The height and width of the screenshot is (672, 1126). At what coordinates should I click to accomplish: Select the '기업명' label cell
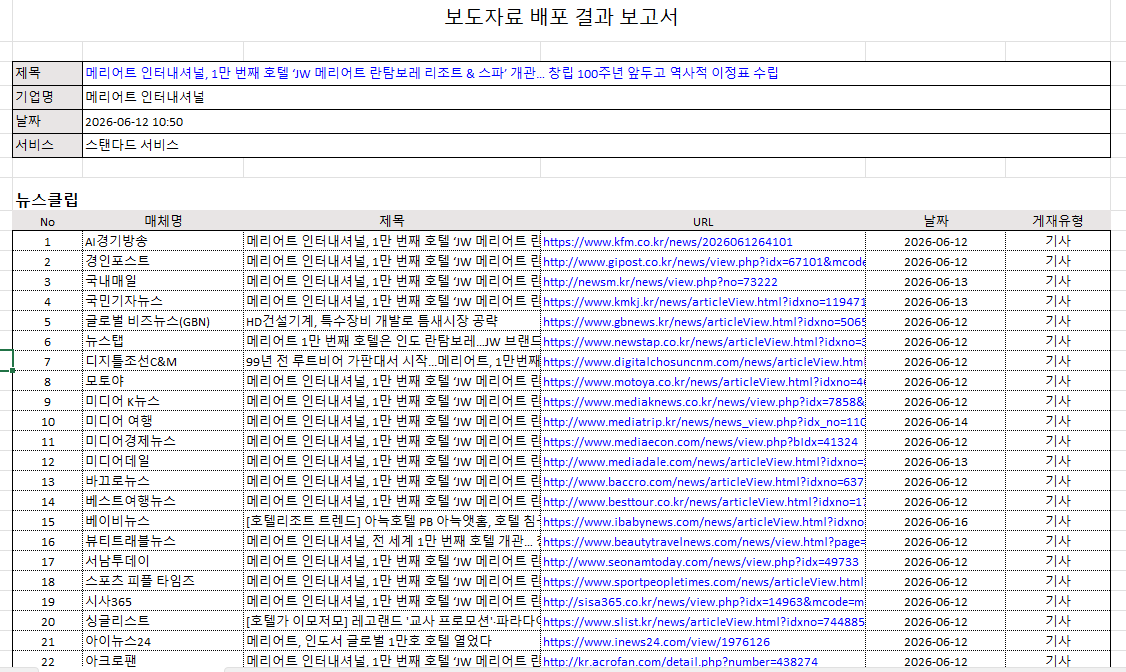point(47,98)
